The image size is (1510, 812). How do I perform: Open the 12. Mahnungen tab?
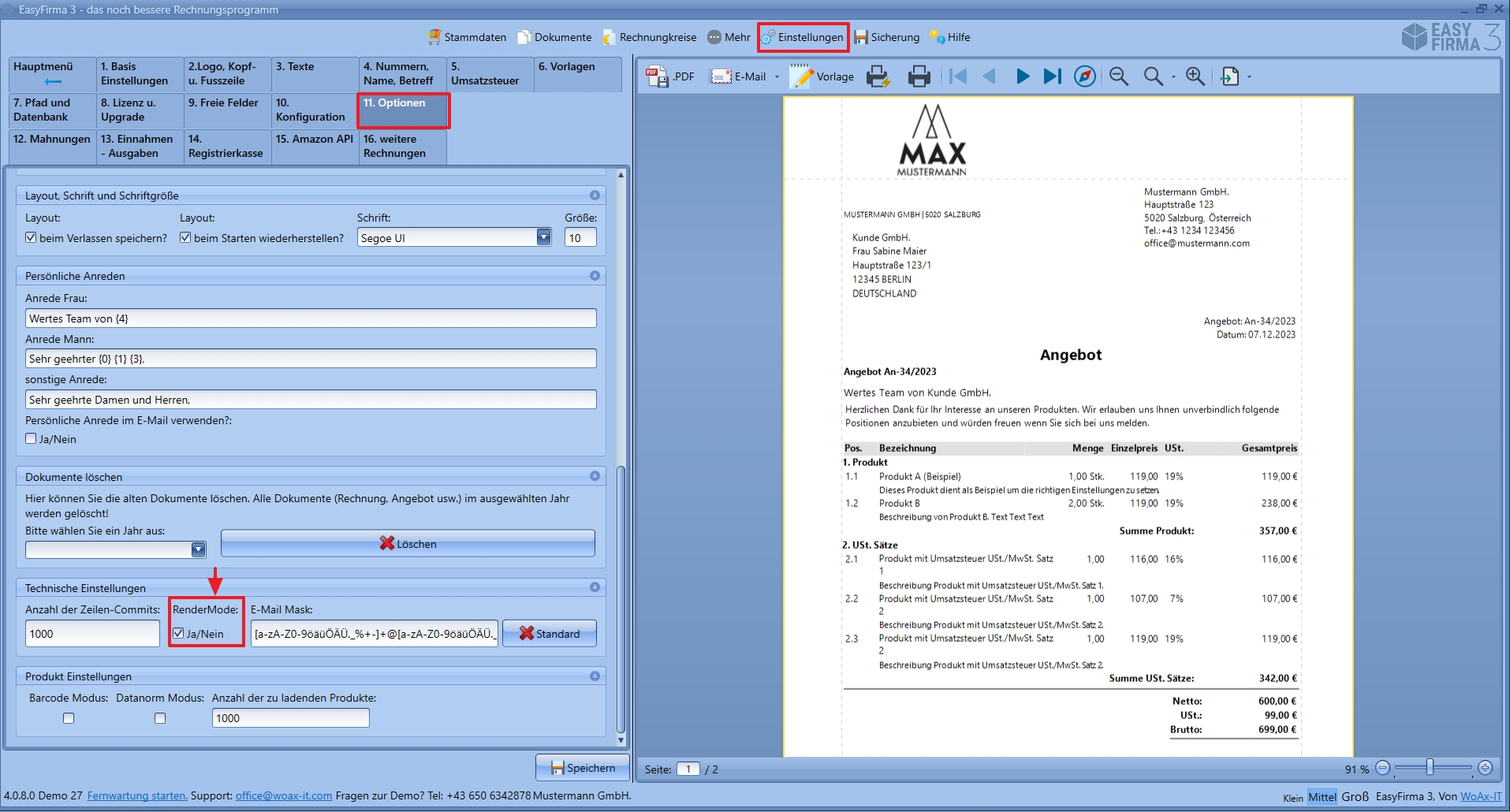pyautogui.click(x=52, y=147)
